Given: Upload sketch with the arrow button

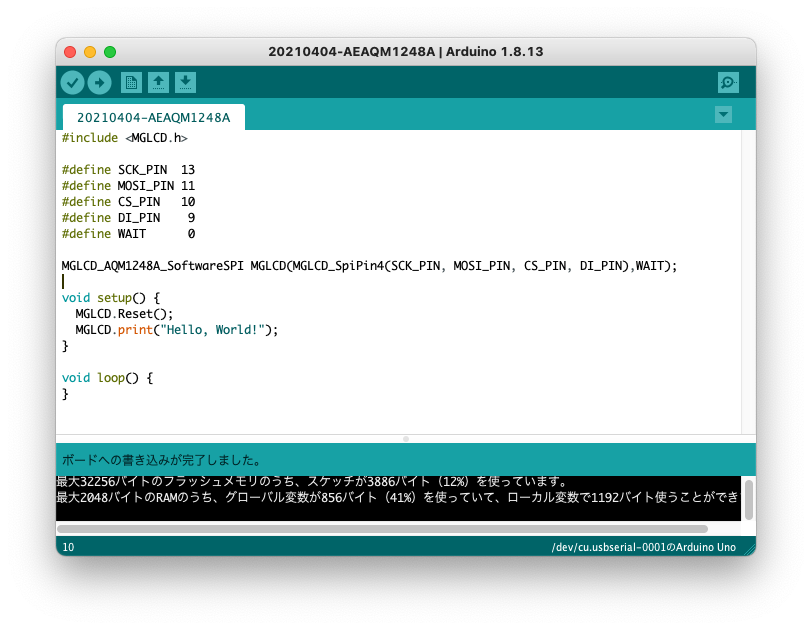Looking at the screenshot, I should 99,83.
